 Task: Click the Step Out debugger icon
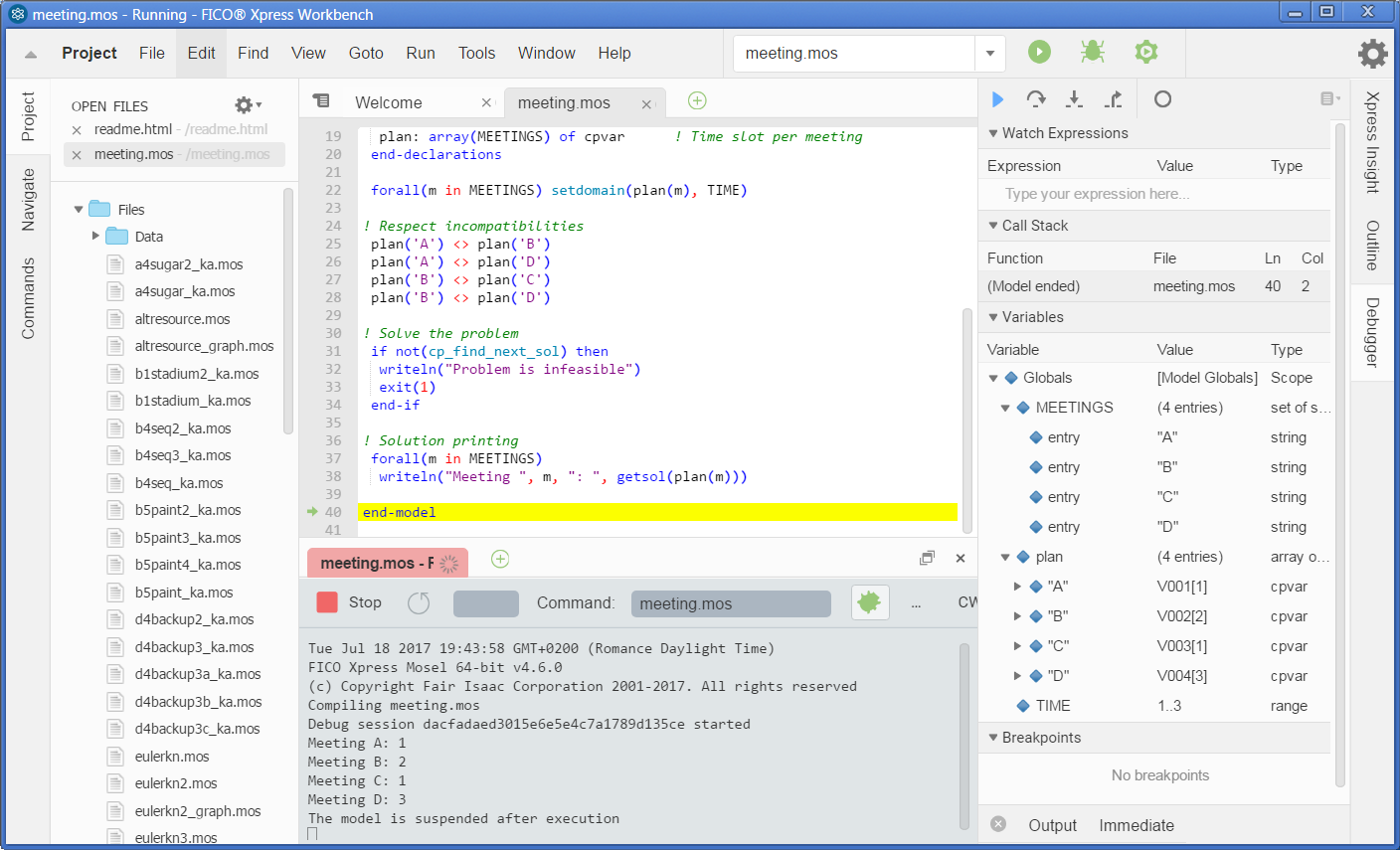(1114, 99)
